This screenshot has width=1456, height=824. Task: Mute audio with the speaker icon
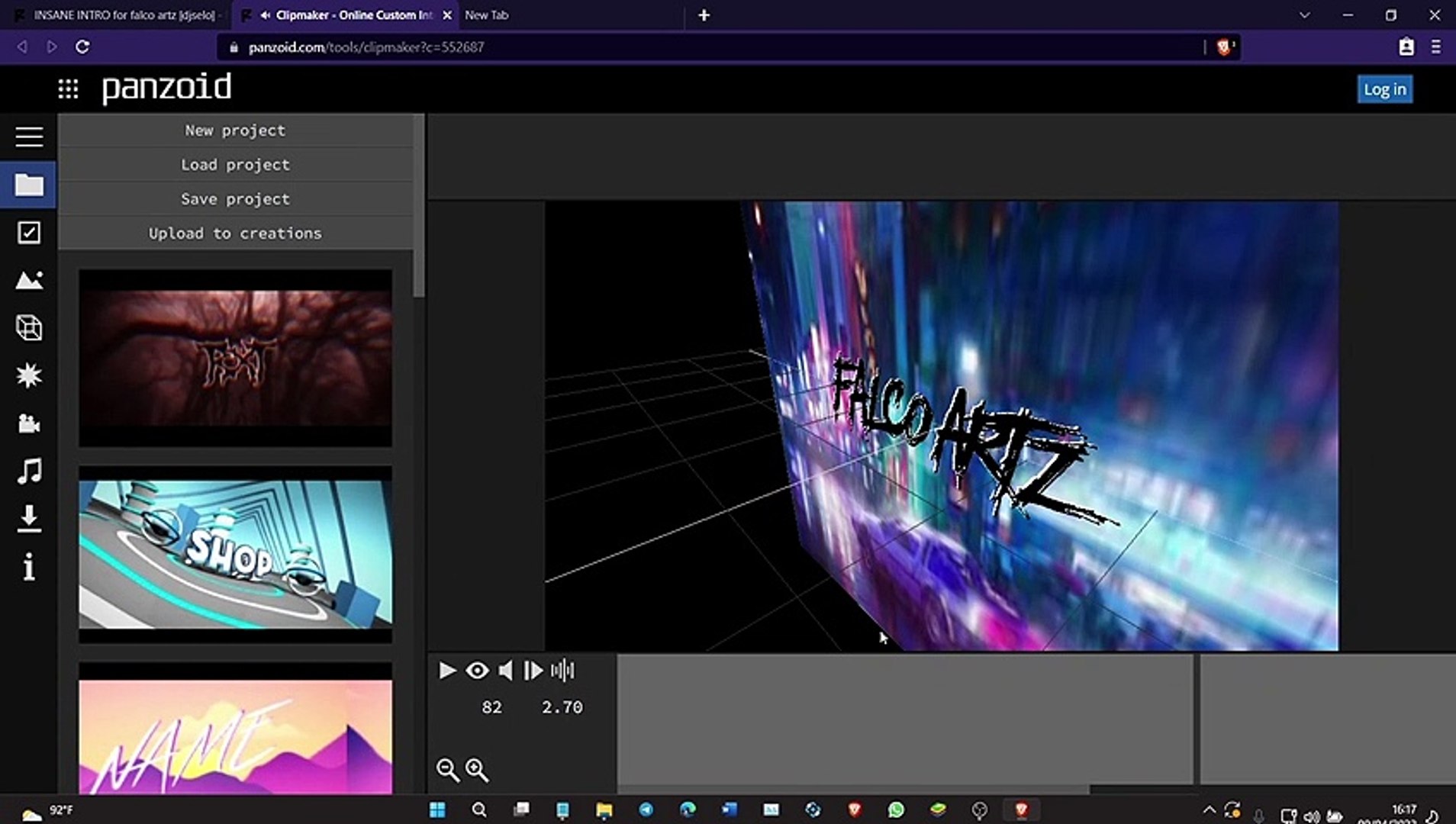505,671
